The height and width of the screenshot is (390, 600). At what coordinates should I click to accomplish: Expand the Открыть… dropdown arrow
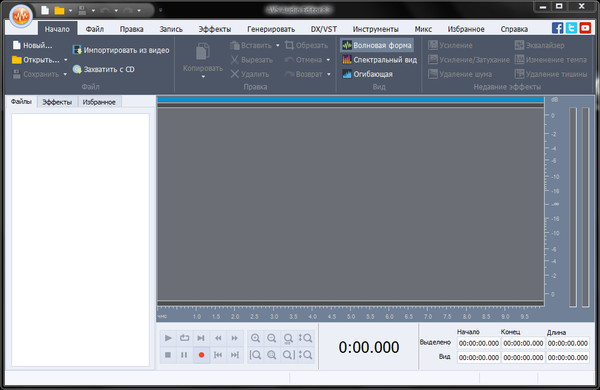pos(65,60)
